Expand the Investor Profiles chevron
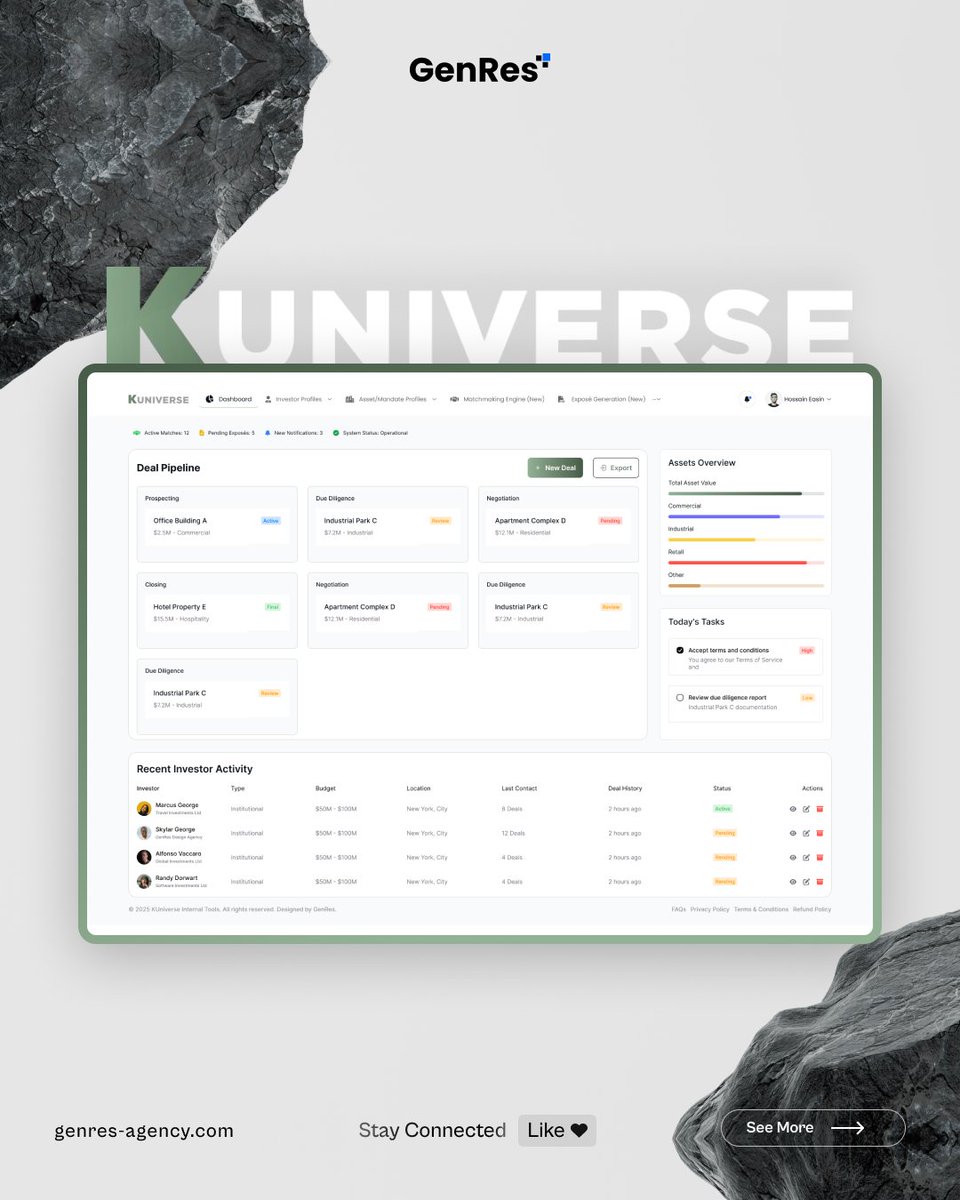Viewport: 960px width, 1200px height. [330, 399]
